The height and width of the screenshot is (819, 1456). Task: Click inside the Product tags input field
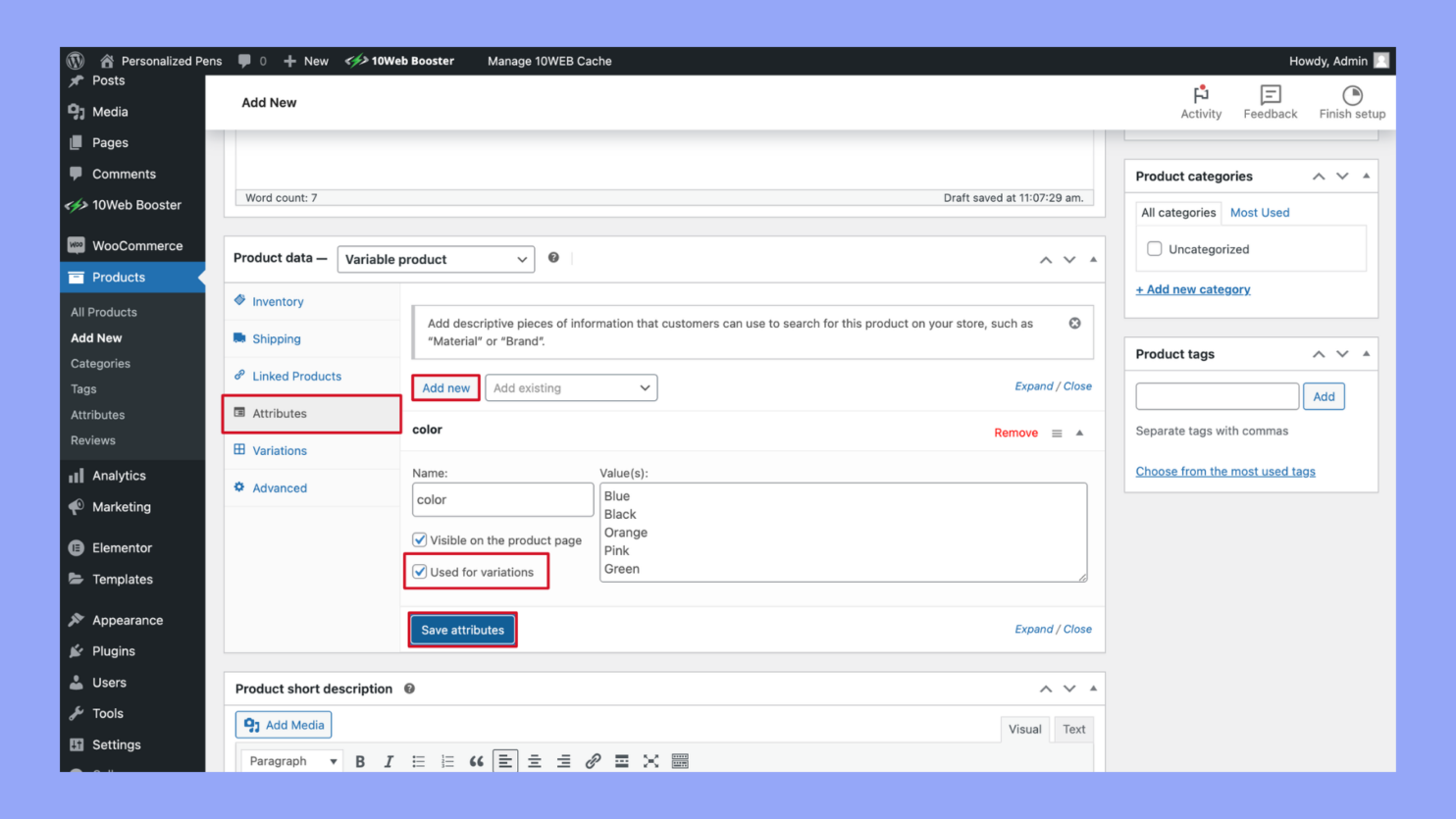(x=1217, y=395)
